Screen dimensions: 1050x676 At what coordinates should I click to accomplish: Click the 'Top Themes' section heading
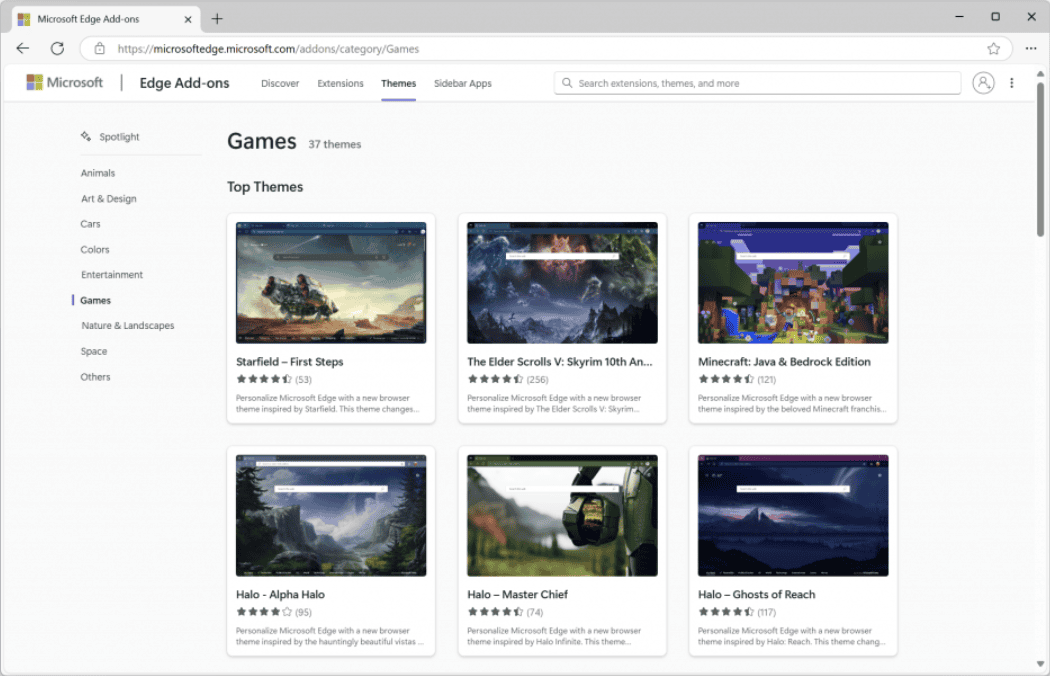point(265,187)
